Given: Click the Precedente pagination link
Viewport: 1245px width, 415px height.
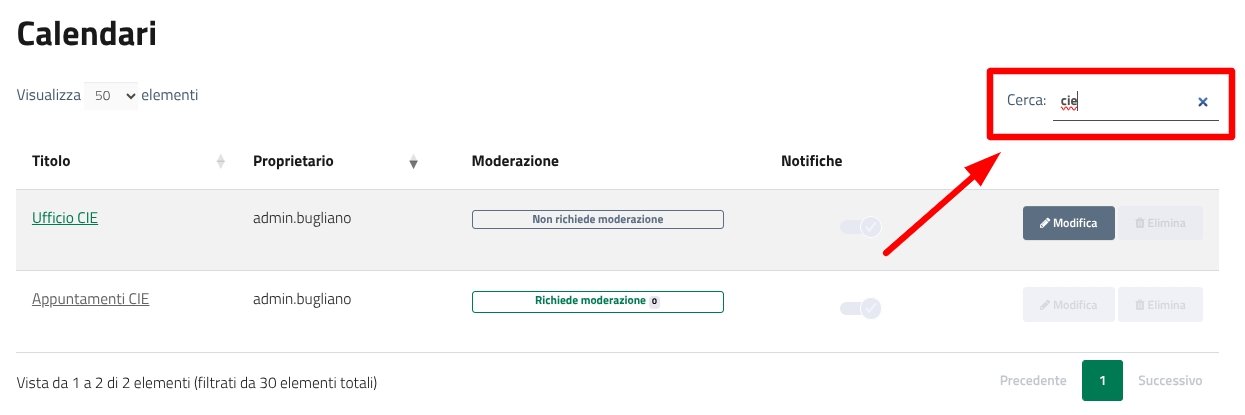Looking at the screenshot, I should [1033, 381].
